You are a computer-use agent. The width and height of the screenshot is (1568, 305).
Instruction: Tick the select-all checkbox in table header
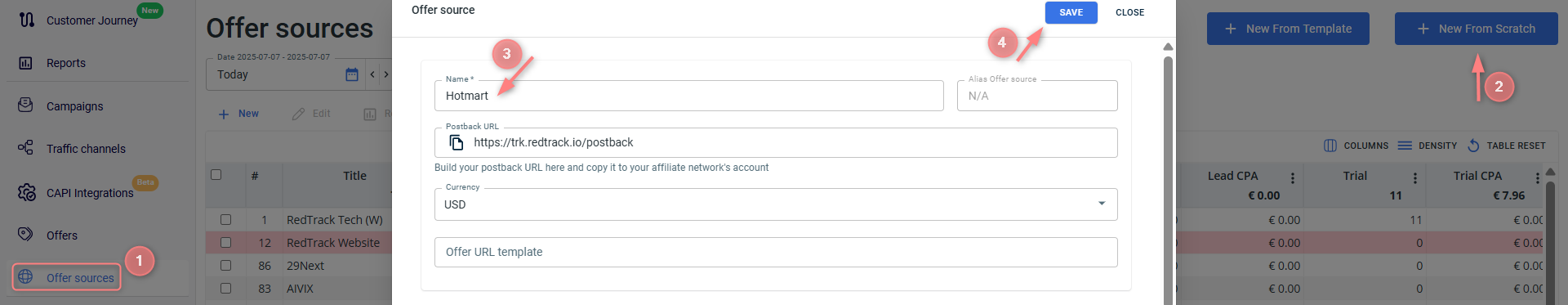[x=216, y=174]
